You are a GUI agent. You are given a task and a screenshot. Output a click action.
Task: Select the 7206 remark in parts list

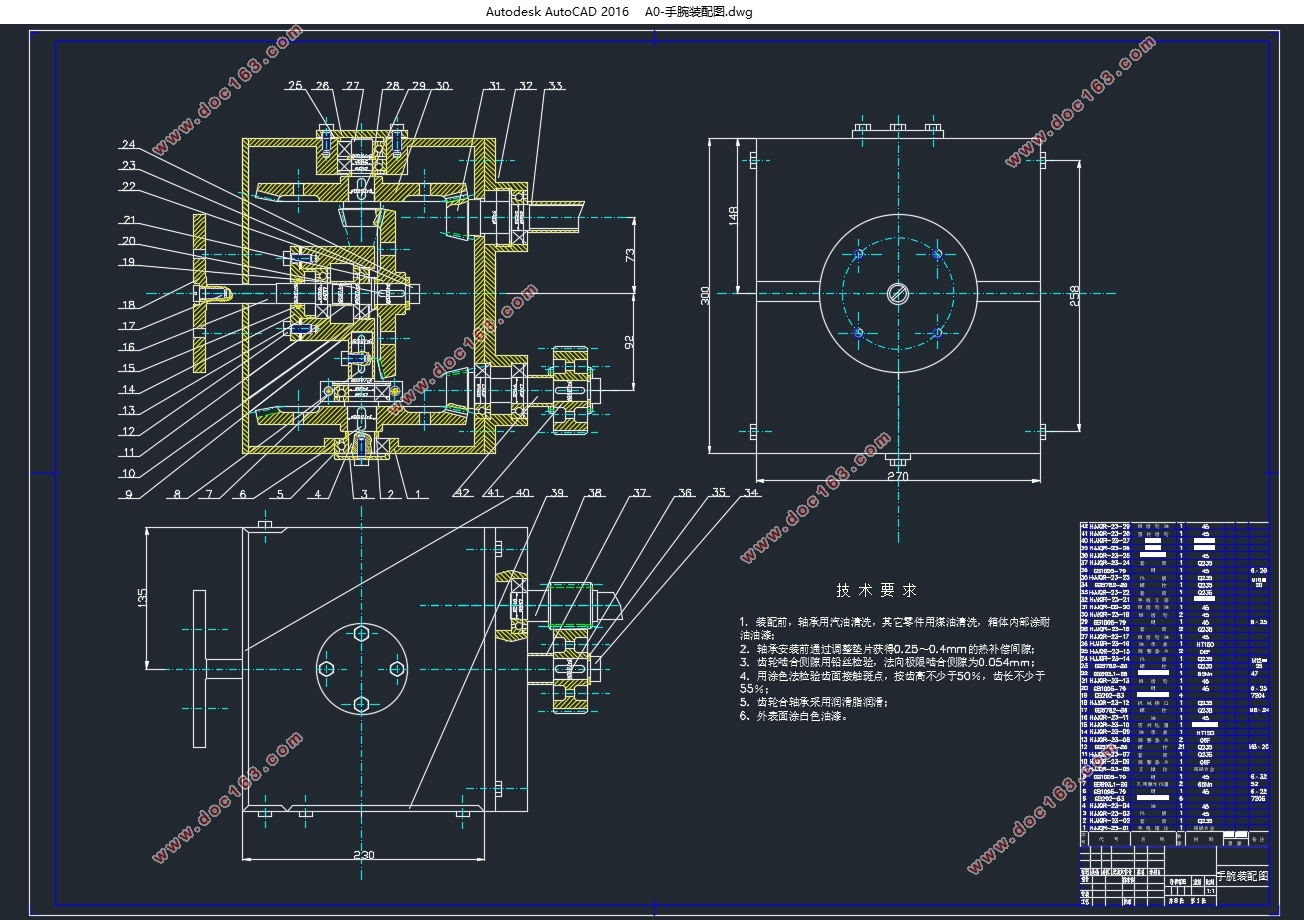1259,798
